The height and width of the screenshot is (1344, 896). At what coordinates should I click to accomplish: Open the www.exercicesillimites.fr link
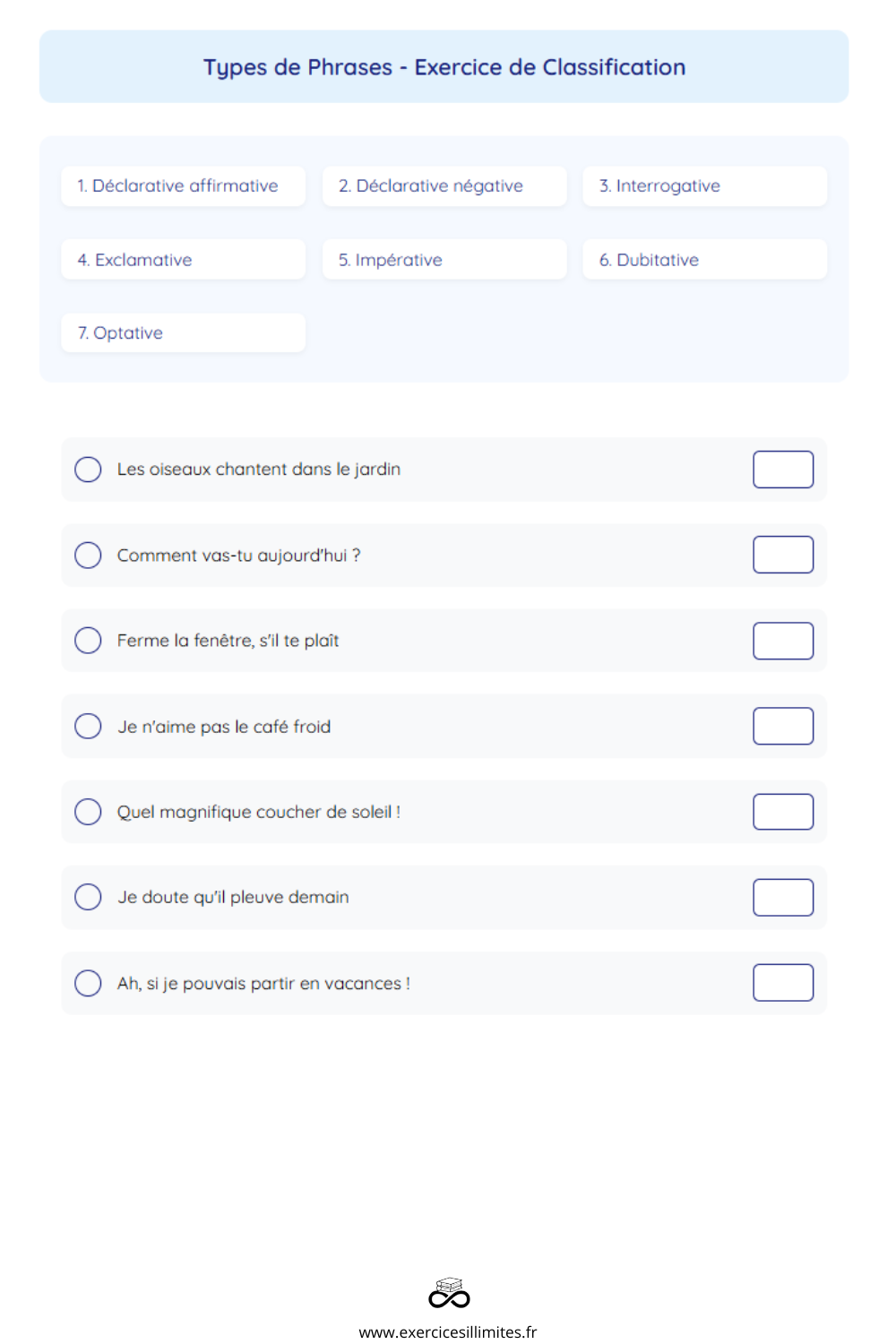pos(448,1331)
